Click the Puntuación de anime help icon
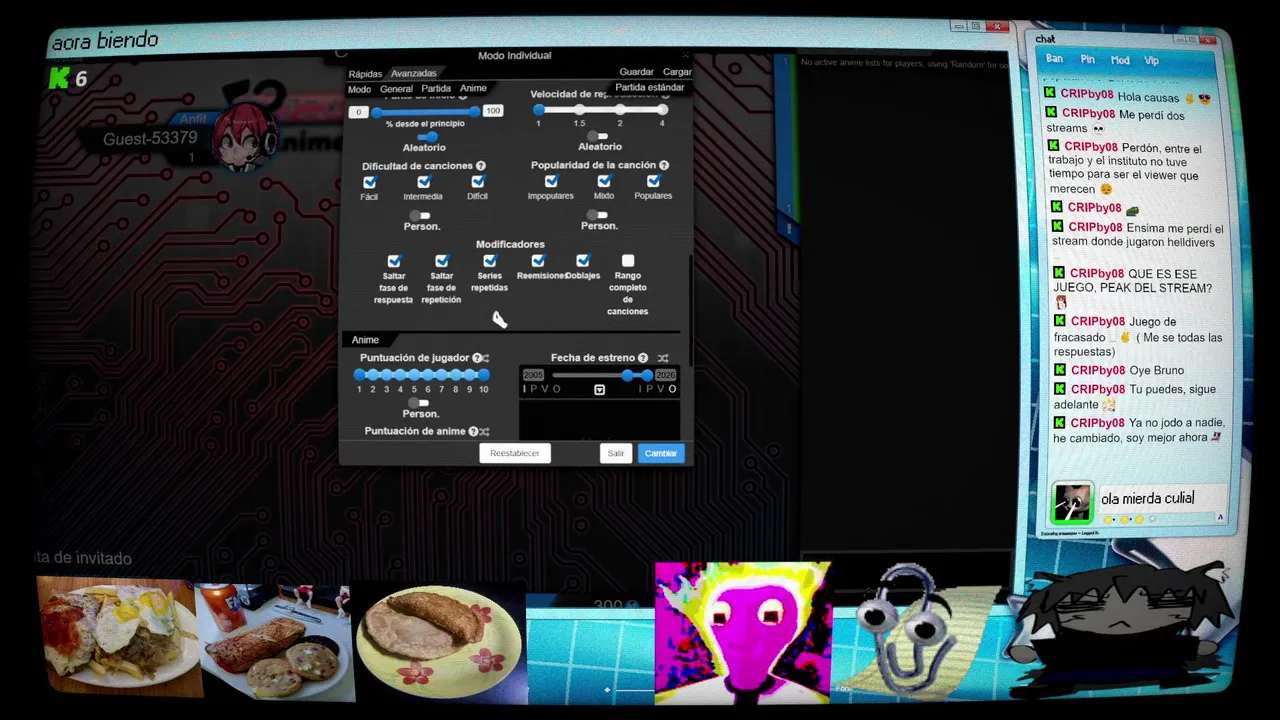Image resolution: width=1280 pixels, height=720 pixels. pyautogui.click(x=473, y=432)
